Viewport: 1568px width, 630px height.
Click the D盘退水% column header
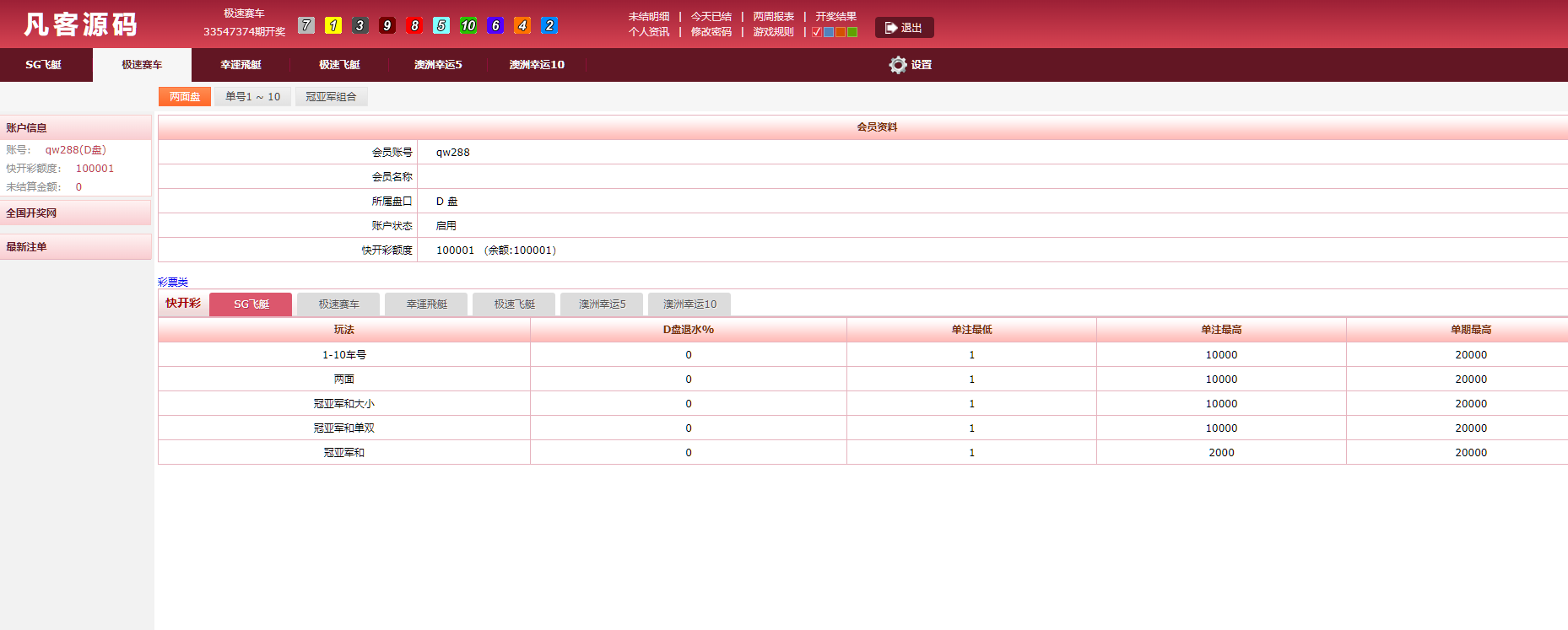(x=689, y=330)
